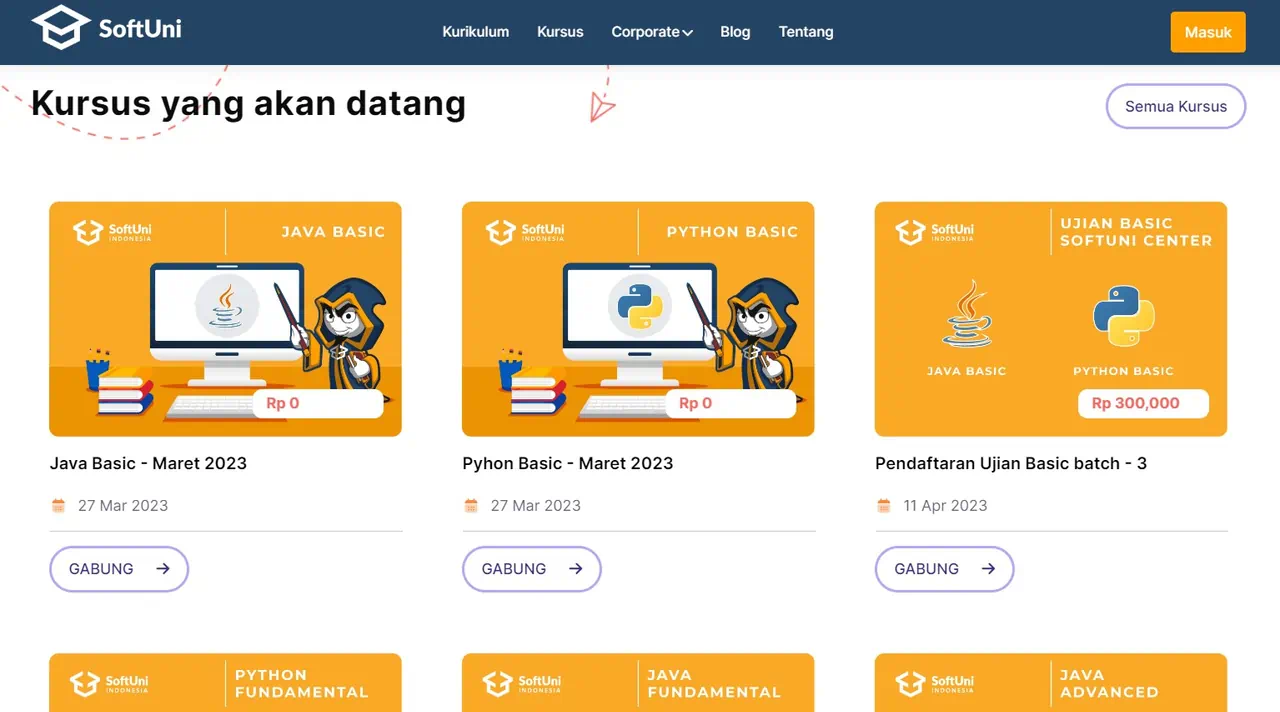
Task: Join Java Basic with the GABUNG button
Action: click(x=119, y=569)
